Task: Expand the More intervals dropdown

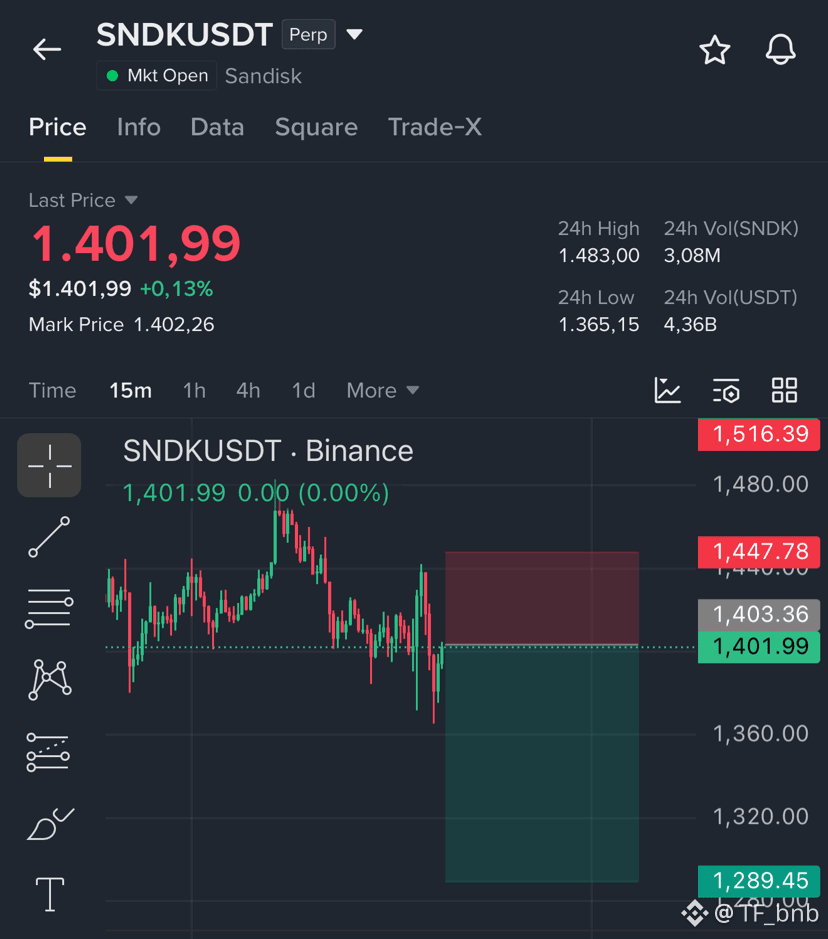Action: [x=383, y=390]
